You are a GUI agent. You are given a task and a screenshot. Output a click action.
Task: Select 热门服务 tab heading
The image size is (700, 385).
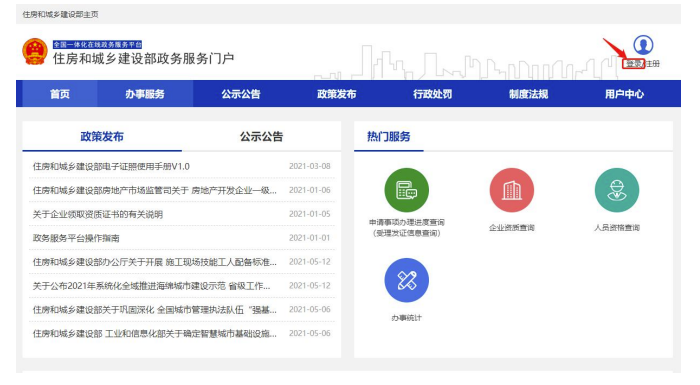pyautogui.click(x=388, y=137)
